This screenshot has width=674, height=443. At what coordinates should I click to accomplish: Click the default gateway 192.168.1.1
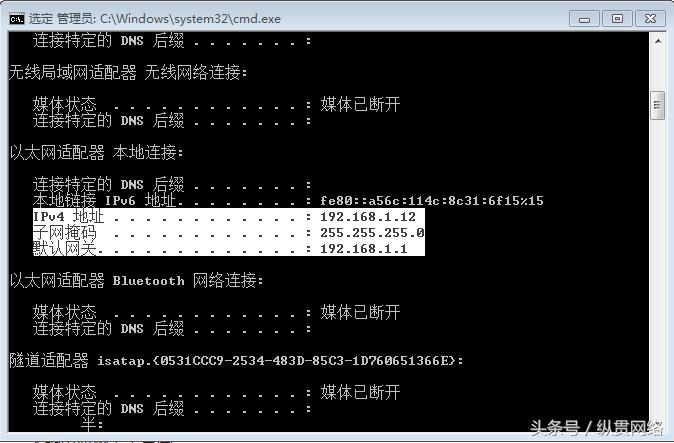364,249
